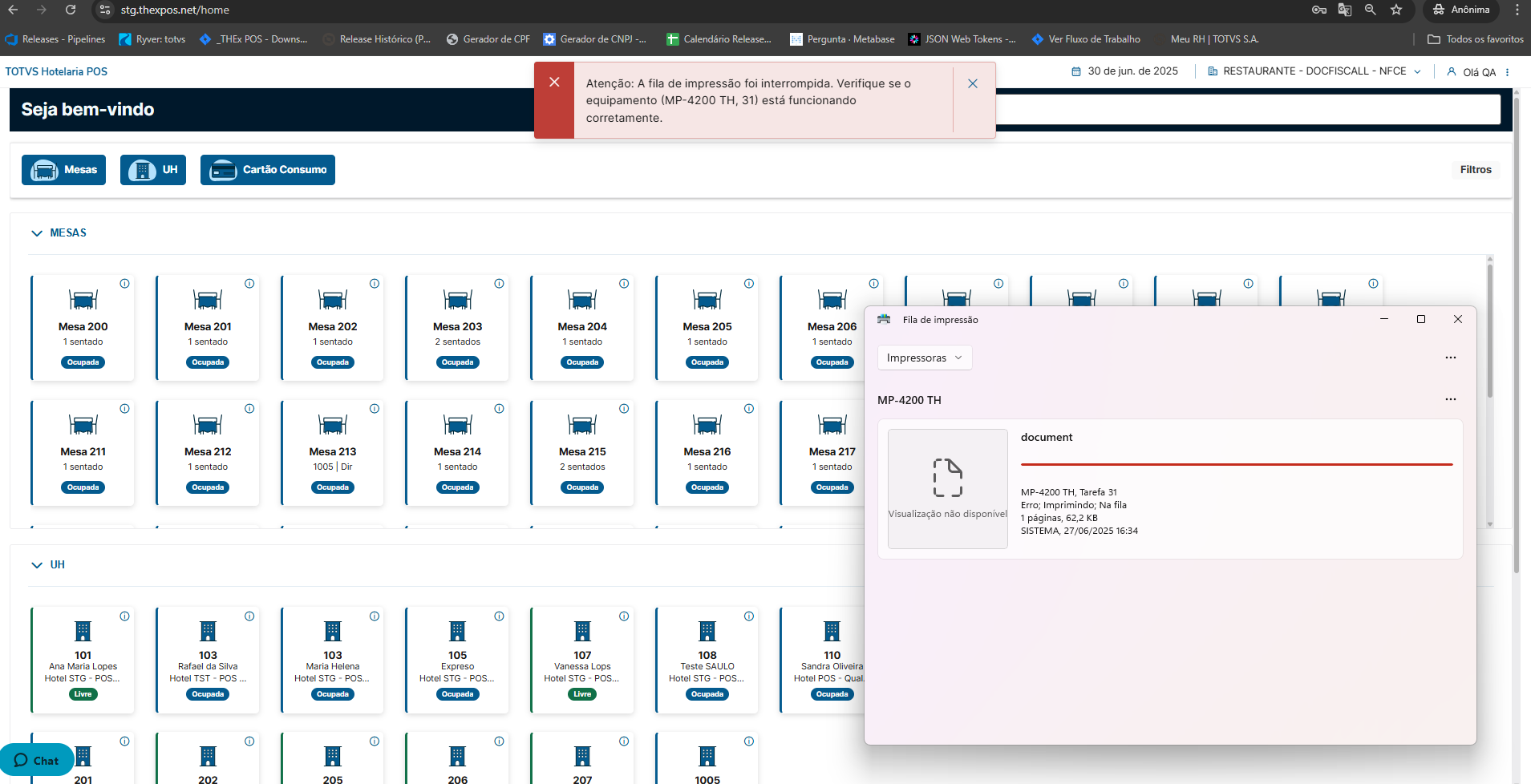Open info icon for room 101
Viewport: 1531px width, 784px height.
[x=125, y=616]
